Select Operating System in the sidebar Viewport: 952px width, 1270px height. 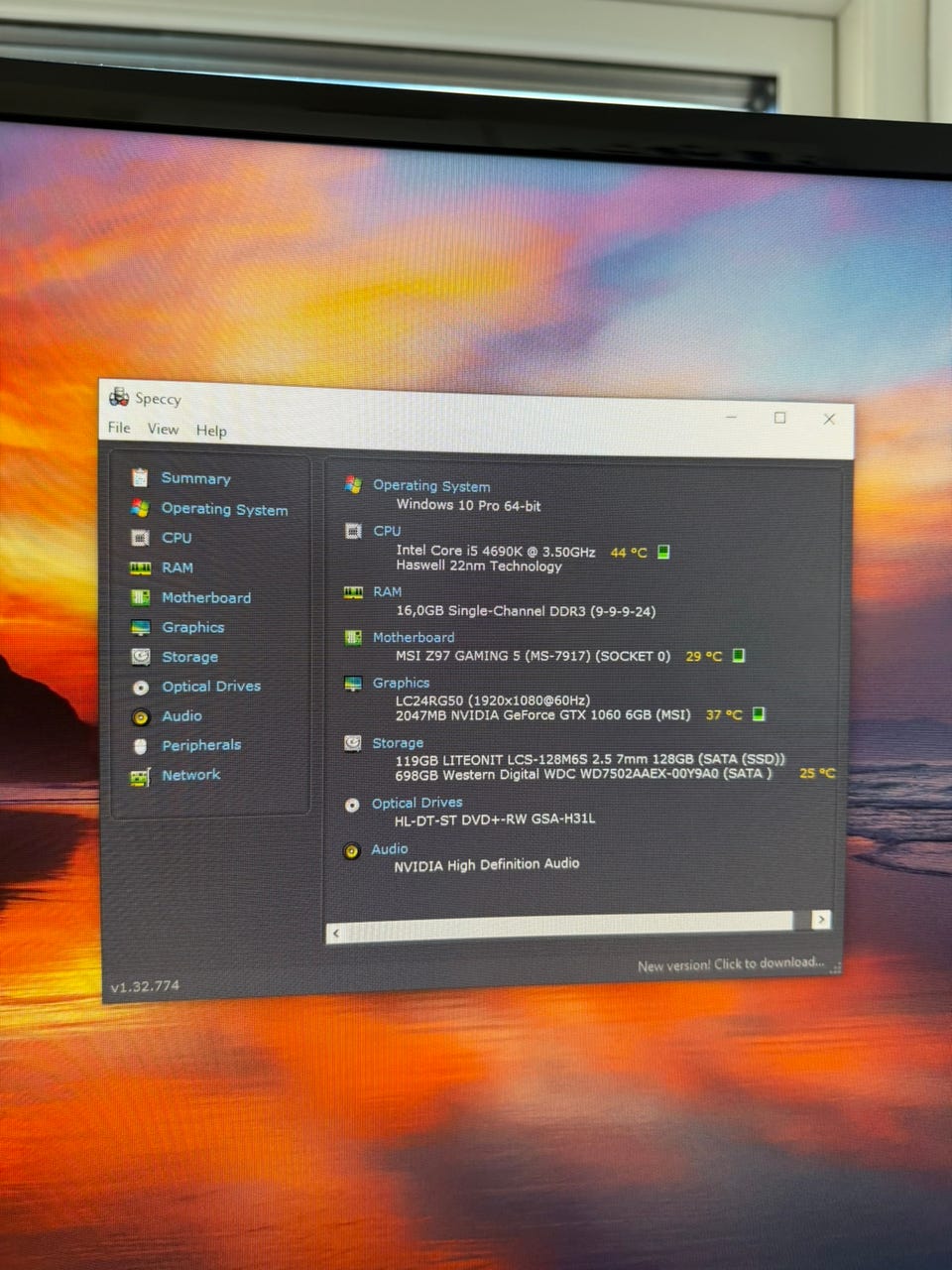click(x=224, y=509)
